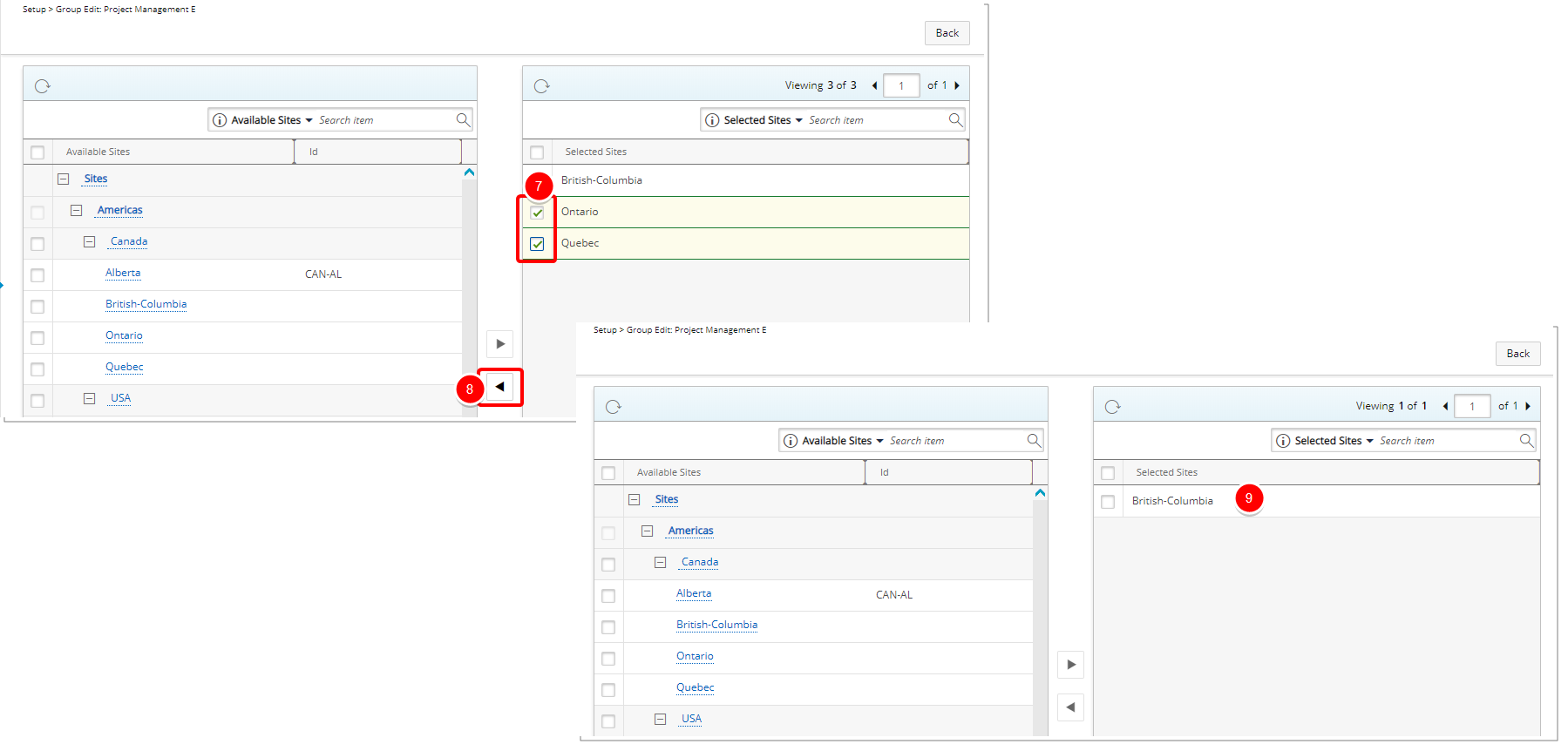This screenshot has height=751, width=1568.
Task: Collapse Sites node in bottom window
Action: pyautogui.click(x=634, y=499)
